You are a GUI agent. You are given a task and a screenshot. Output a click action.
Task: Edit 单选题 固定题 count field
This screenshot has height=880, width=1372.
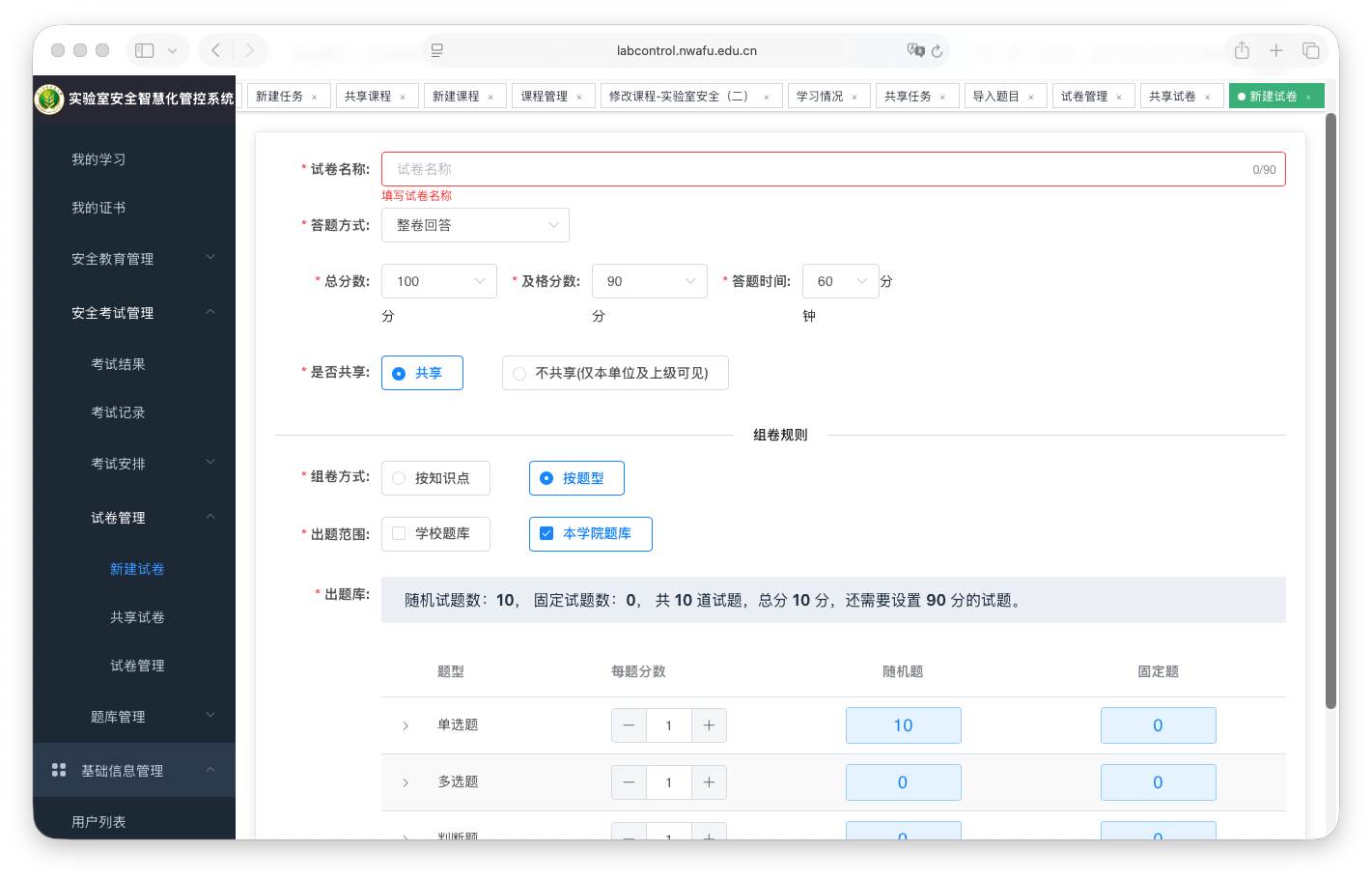coord(1158,725)
